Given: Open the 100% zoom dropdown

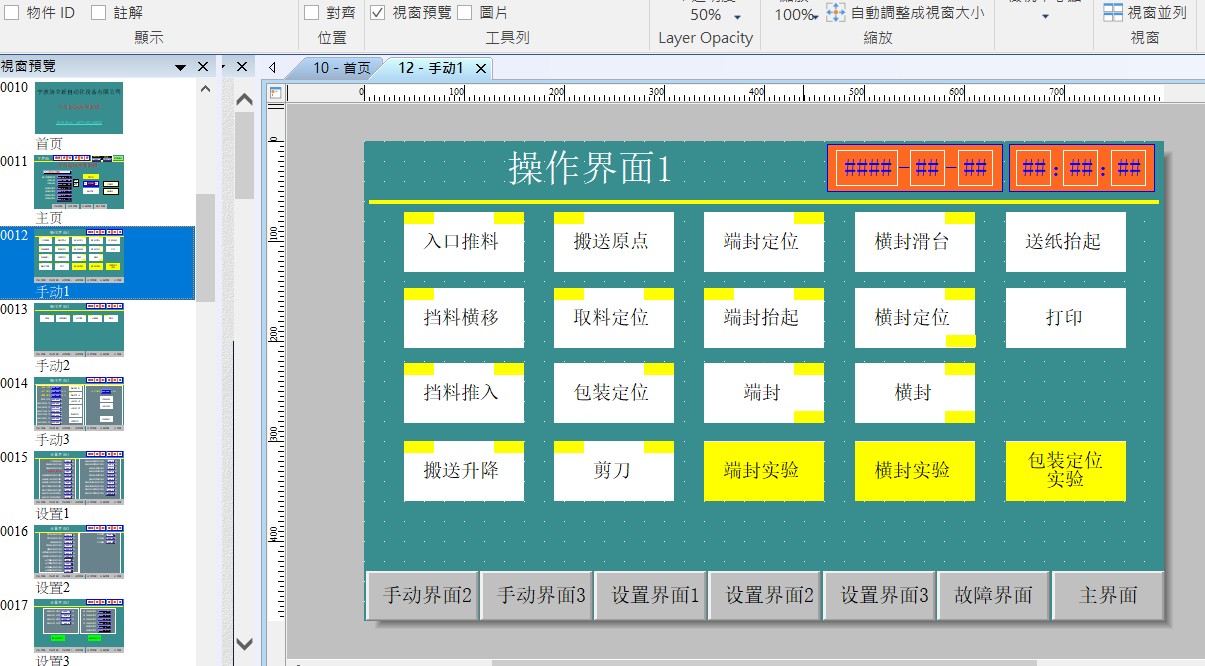Looking at the screenshot, I should coord(815,17).
